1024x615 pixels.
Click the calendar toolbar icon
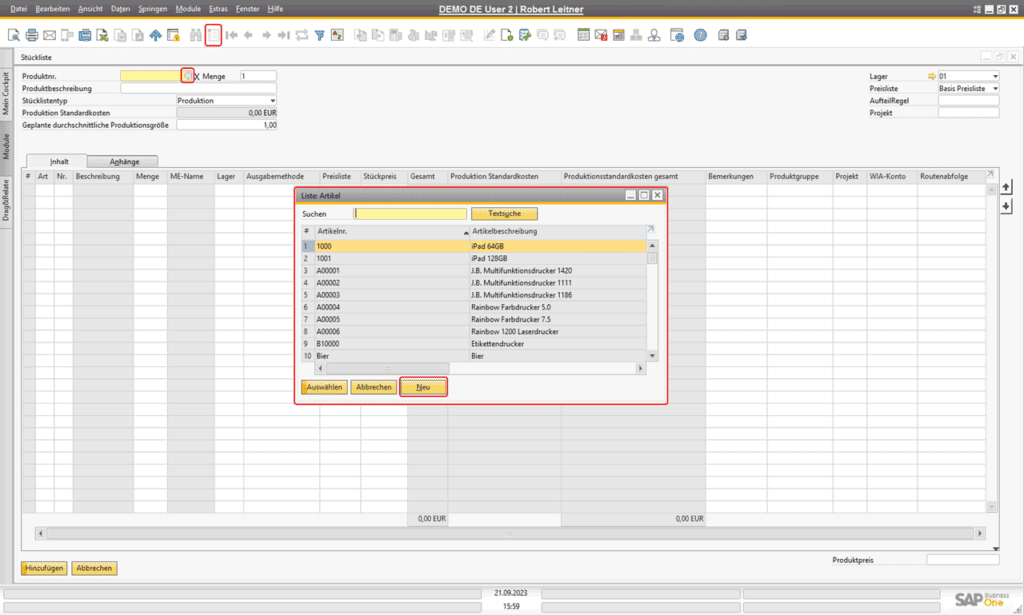pos(618,35)
